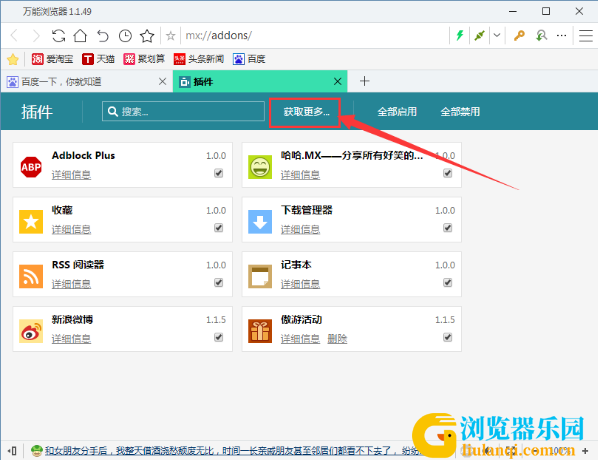This screenshot has width=598, height=460.
Task: Click the 获取更多 button
Action: pos(306,112)
